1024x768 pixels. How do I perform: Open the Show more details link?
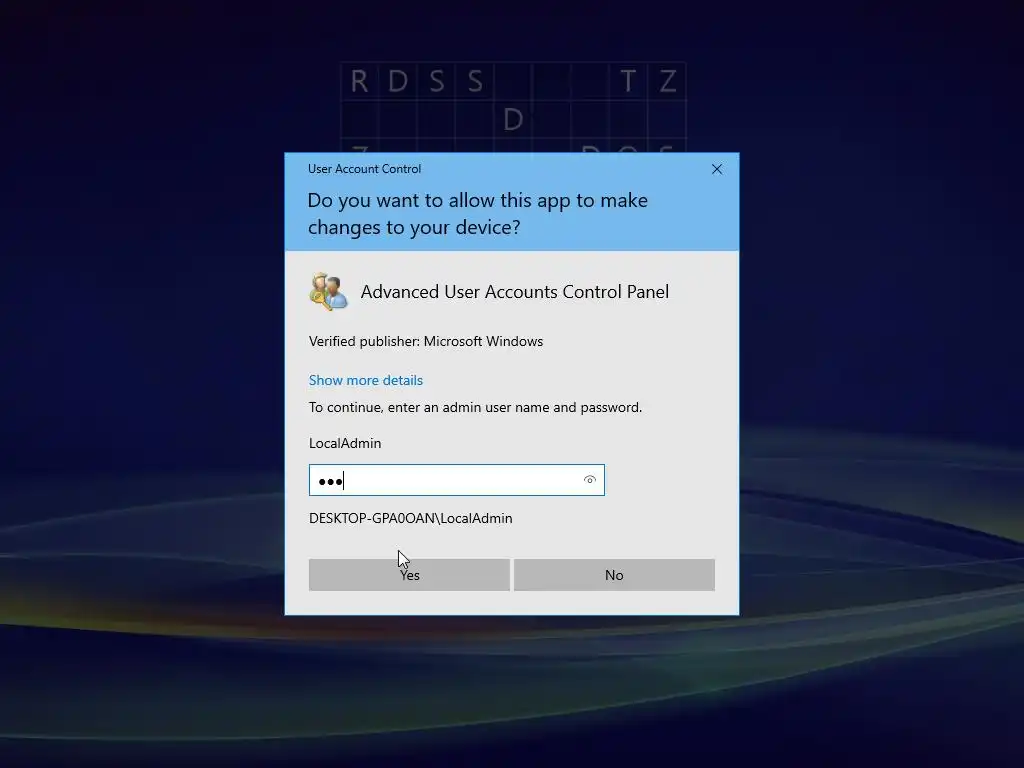point(366,380)
